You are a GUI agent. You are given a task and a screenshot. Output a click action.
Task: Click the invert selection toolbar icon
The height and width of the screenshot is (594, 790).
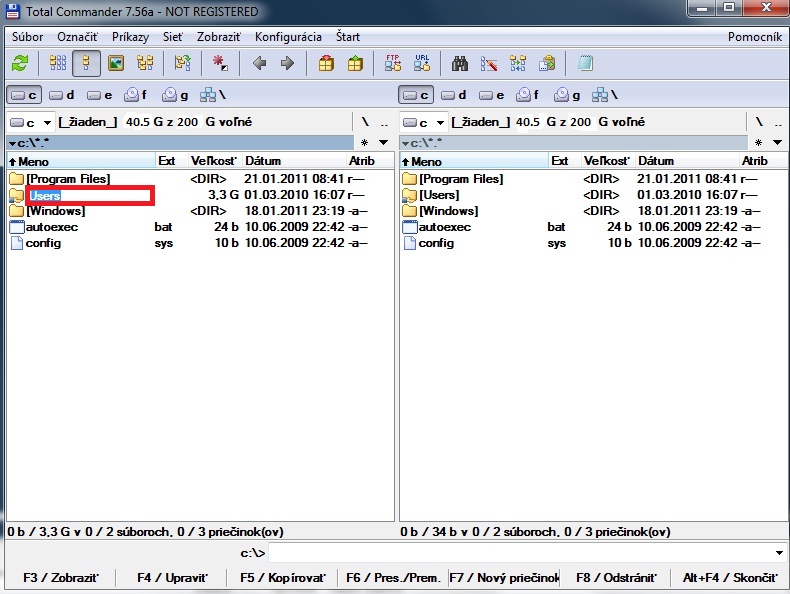click(182, 63)
